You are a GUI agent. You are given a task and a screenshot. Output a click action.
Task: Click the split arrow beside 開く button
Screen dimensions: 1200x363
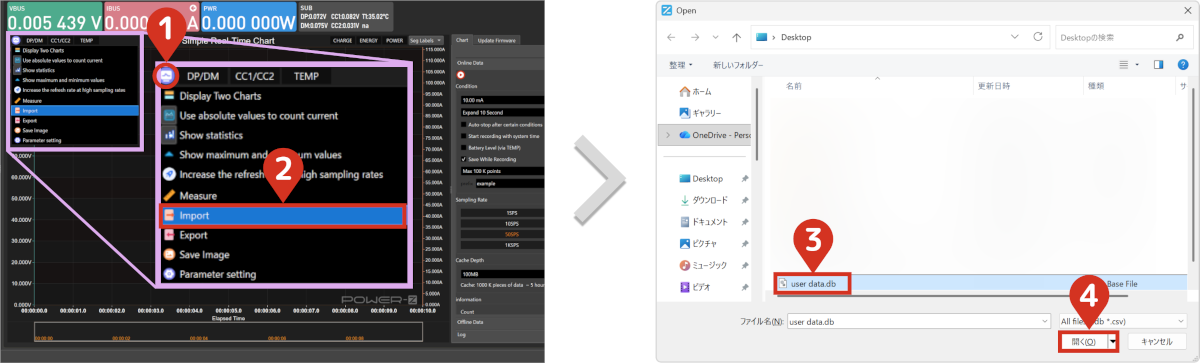point(1112,341)
